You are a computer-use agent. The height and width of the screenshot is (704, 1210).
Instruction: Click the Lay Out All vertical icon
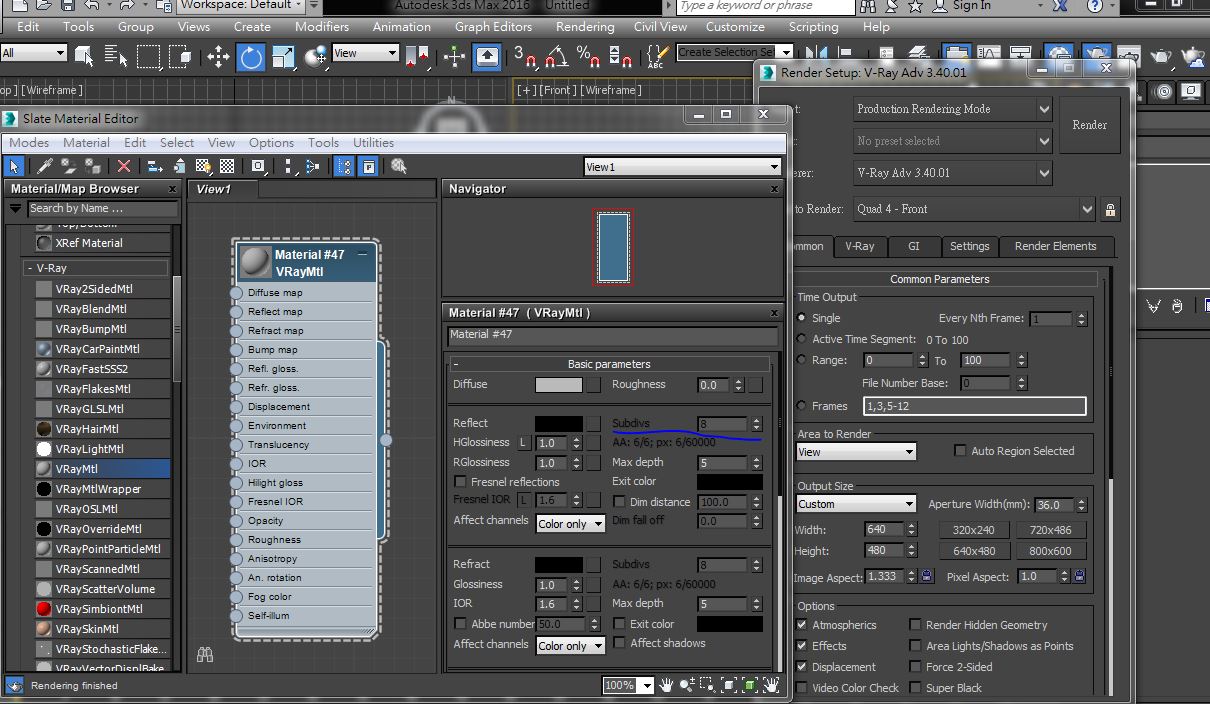[x=289, y=166]
